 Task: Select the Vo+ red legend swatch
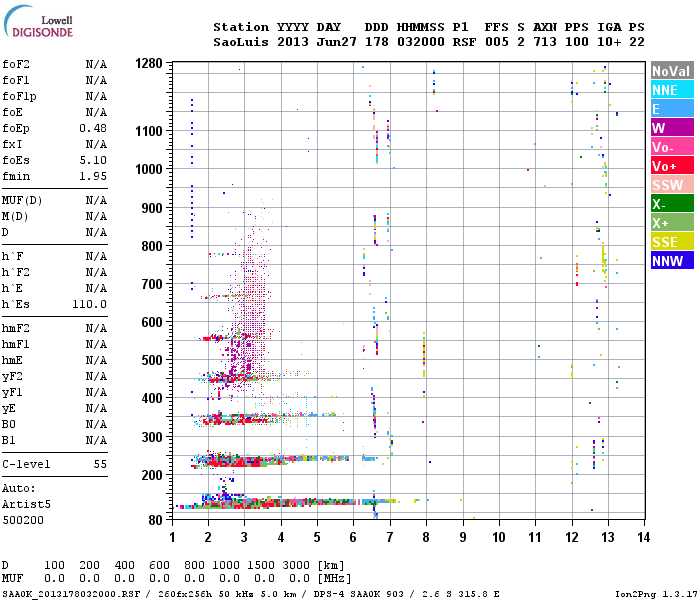672,166
